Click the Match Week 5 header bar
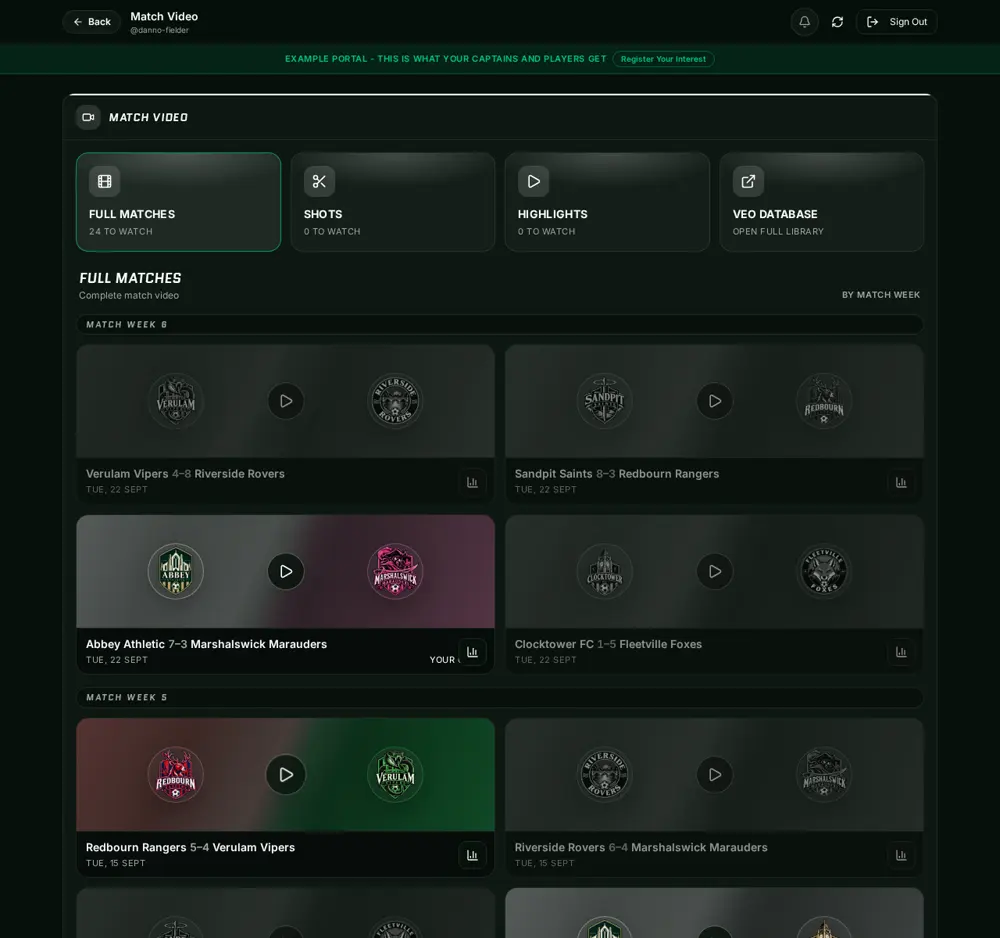 pyautogui.click(x=500, y=698)
